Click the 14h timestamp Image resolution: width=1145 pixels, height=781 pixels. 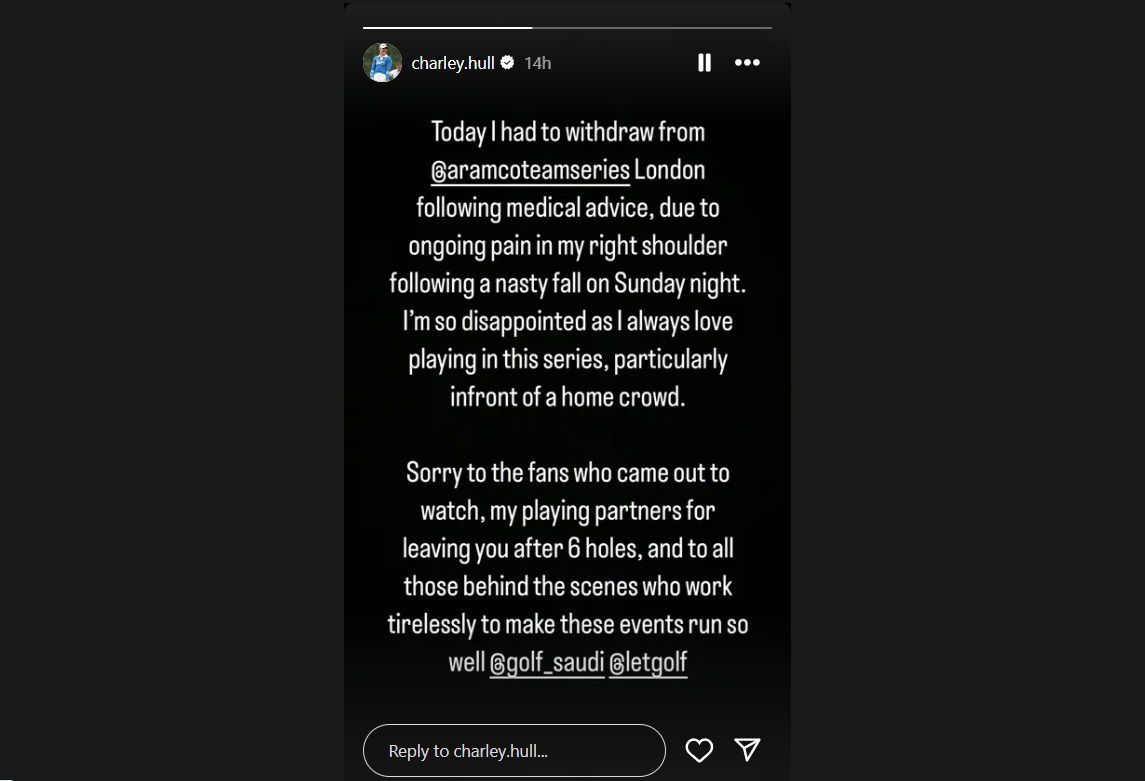pos(538,63)
